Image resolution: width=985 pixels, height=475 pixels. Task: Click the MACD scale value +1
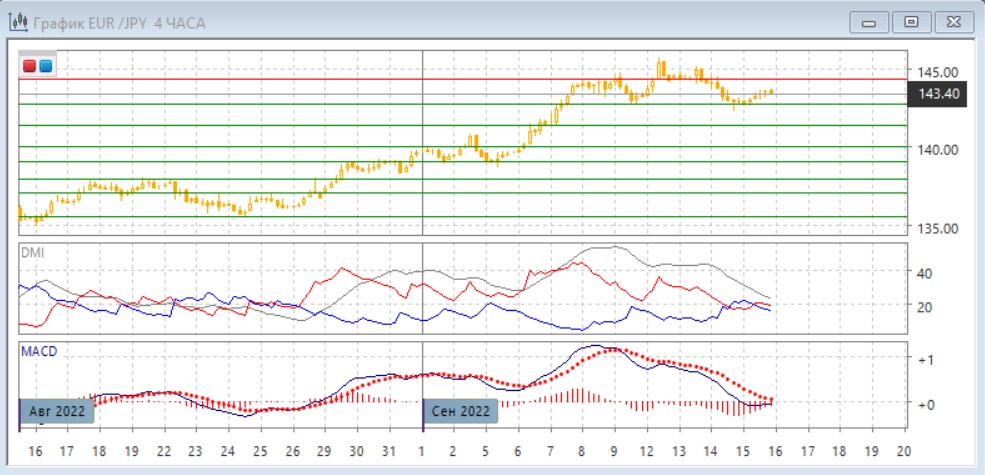click(926, 359)
